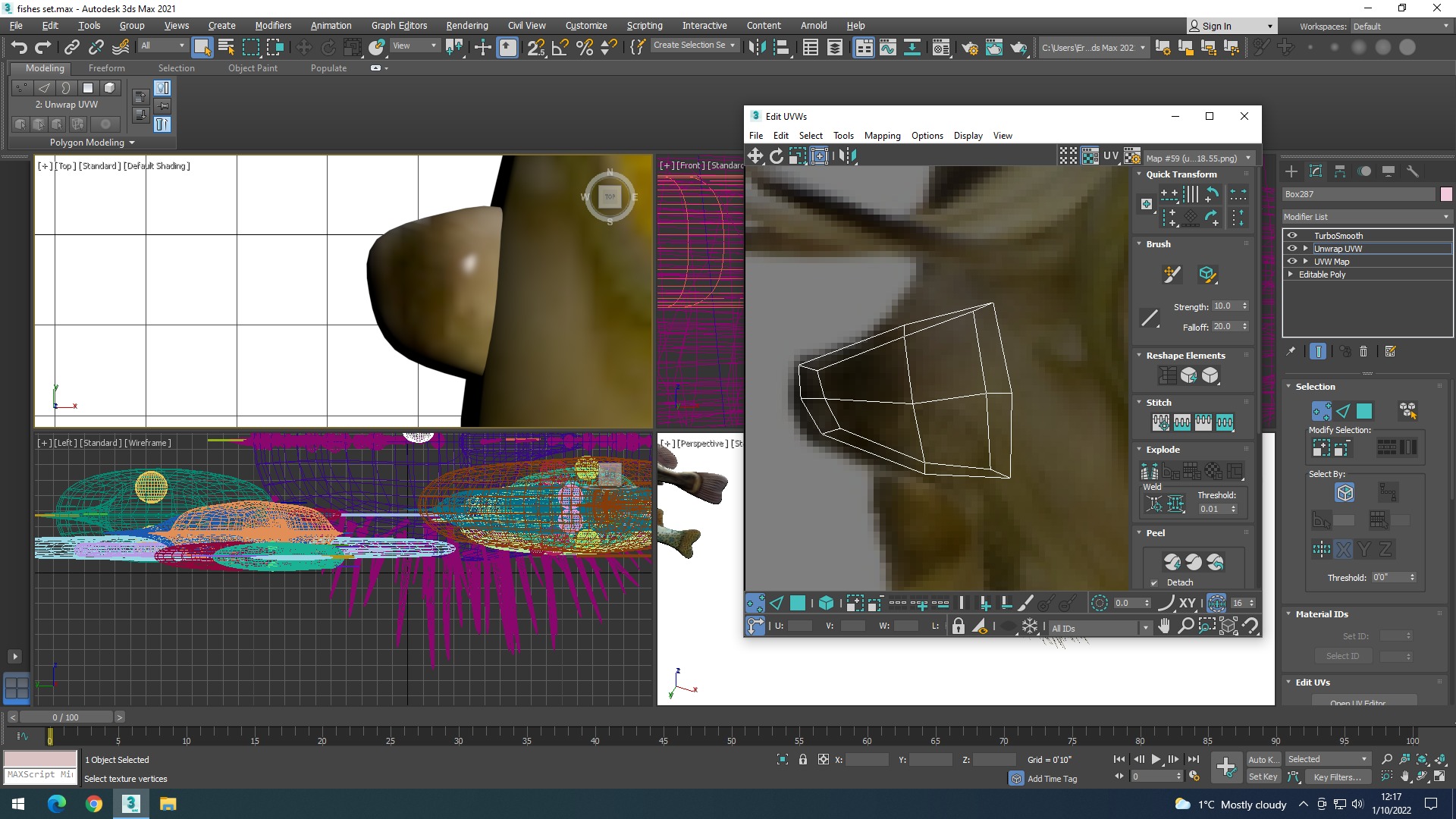The width and height of the screenshot is (1456, 819).
Task: Select Rotate tool in Edit UVWs toolbar
Action: click(x=777, y=156)
